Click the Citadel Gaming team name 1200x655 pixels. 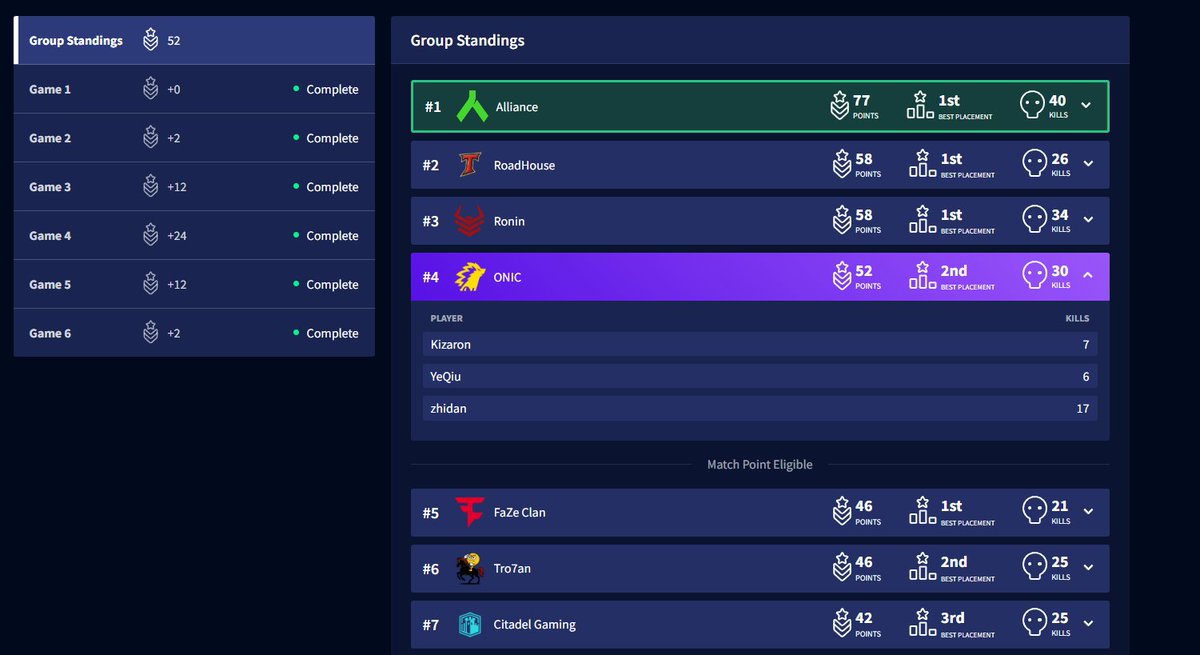[535, 624]
